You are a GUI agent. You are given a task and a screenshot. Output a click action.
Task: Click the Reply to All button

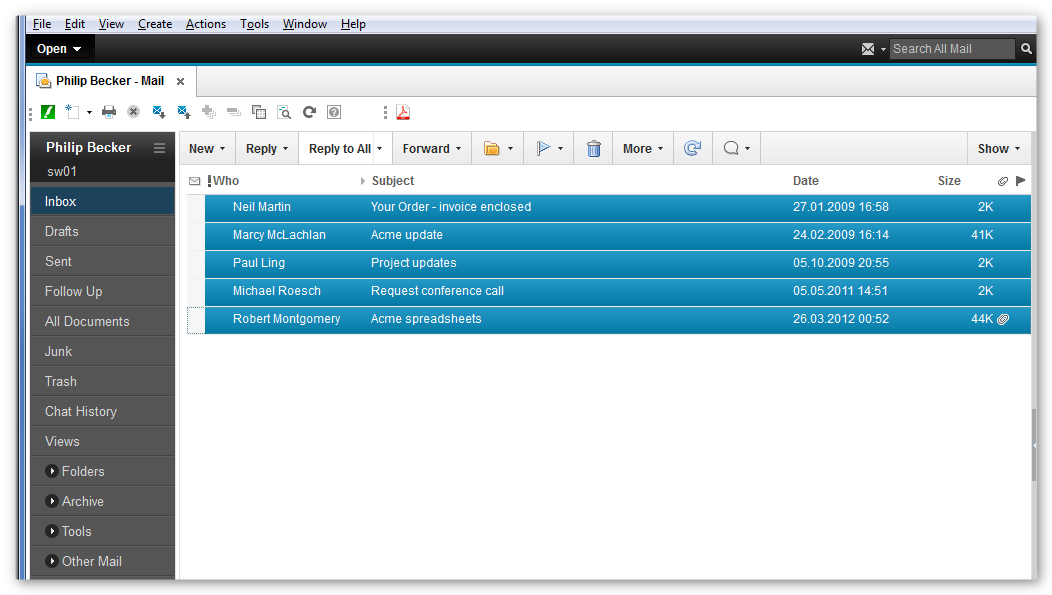click(x=338, y=147)
